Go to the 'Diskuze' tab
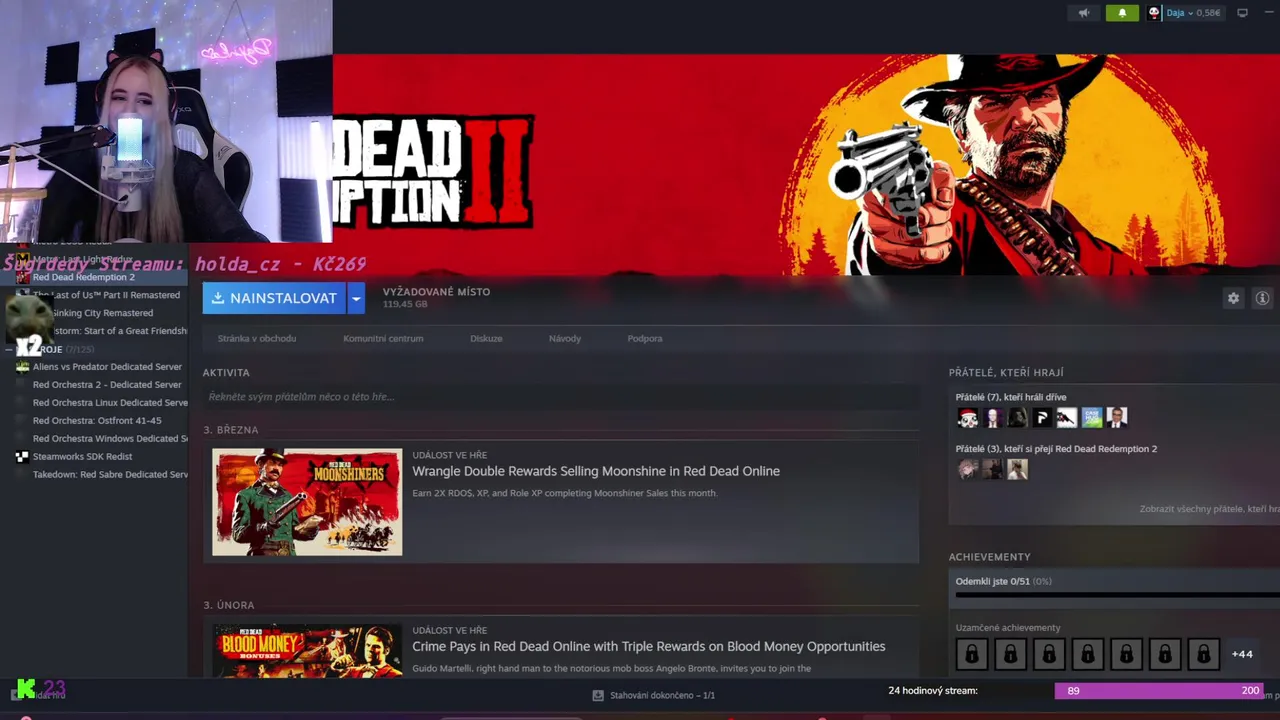 tap(486, 338)
